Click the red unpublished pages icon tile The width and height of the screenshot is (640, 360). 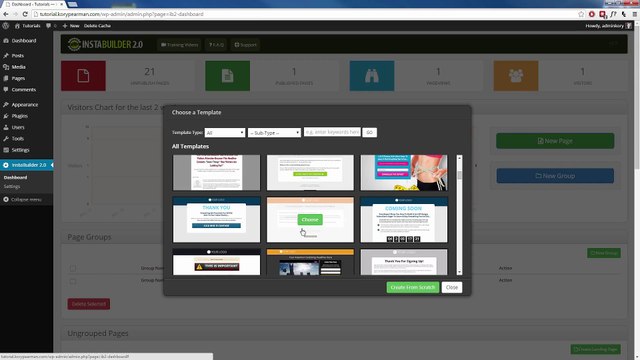pos(83,76)
